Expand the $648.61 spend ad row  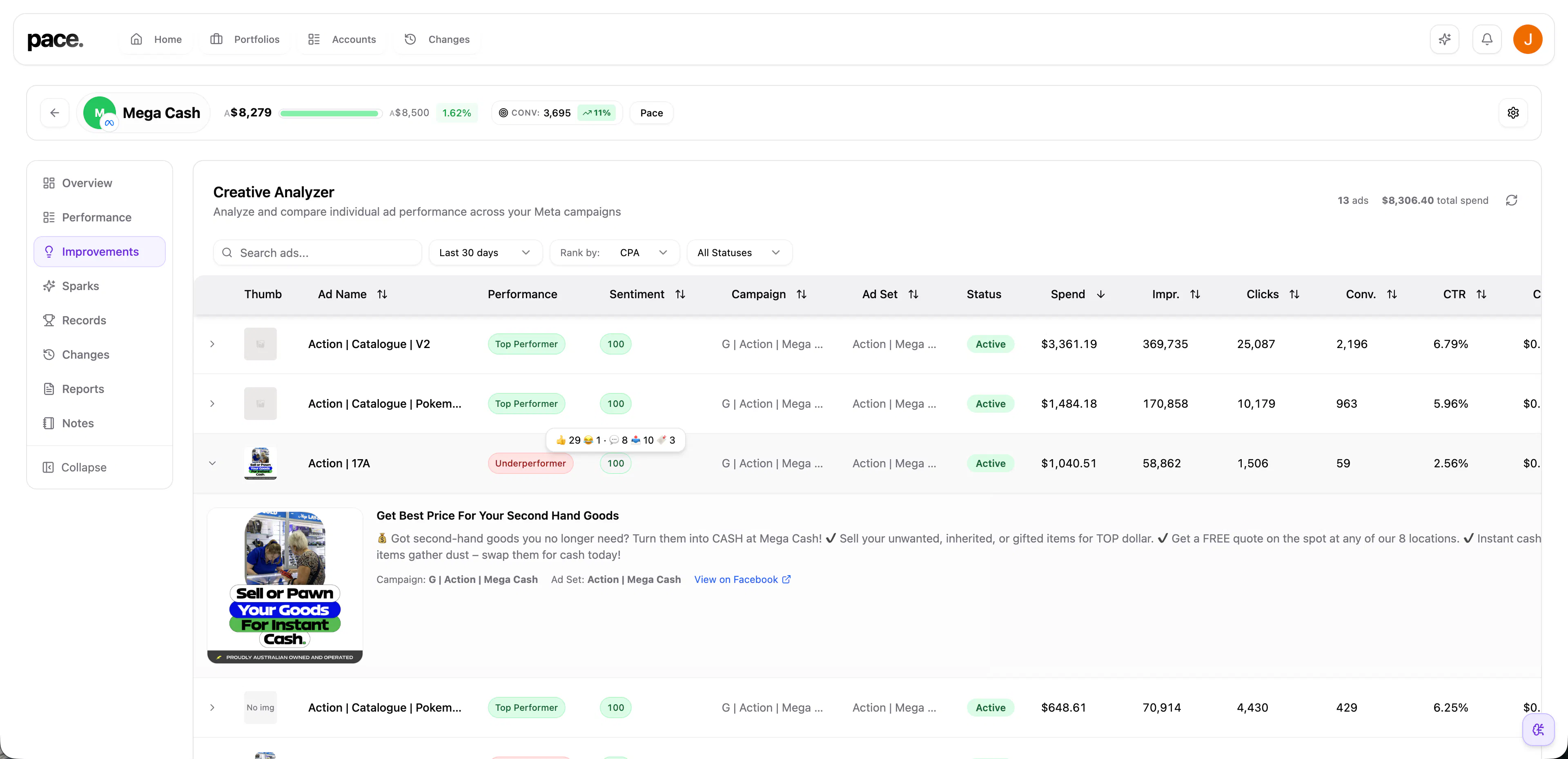tap(212, 708)
